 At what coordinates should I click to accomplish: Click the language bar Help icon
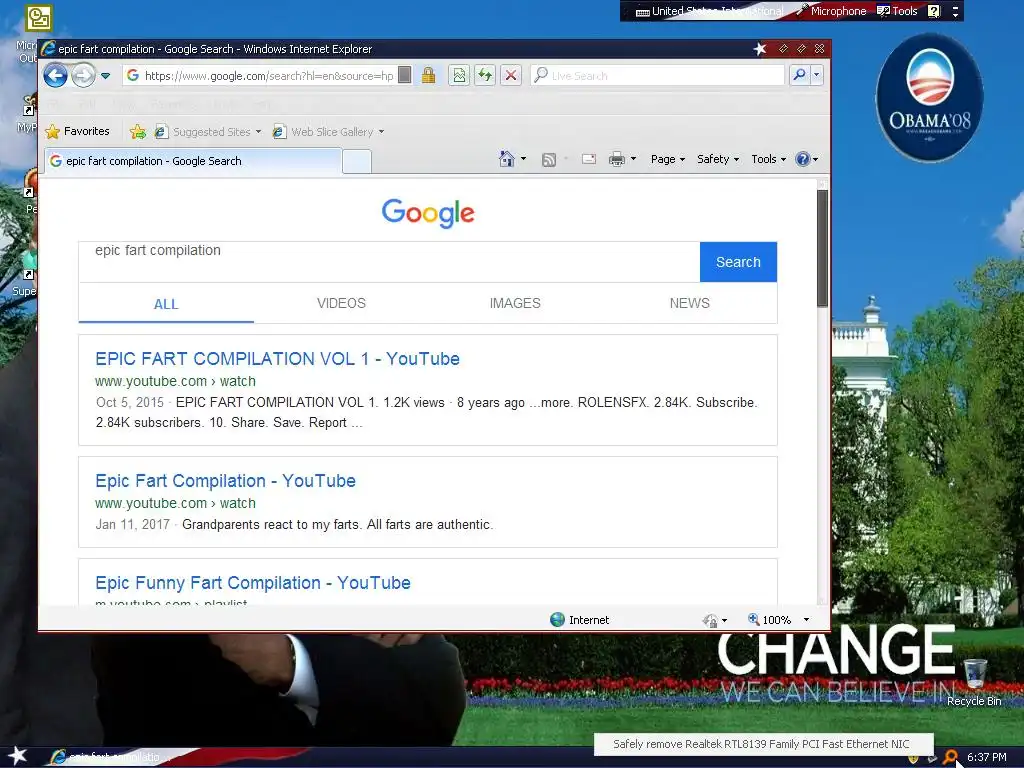pyautogui.click(x=935, y=11)
